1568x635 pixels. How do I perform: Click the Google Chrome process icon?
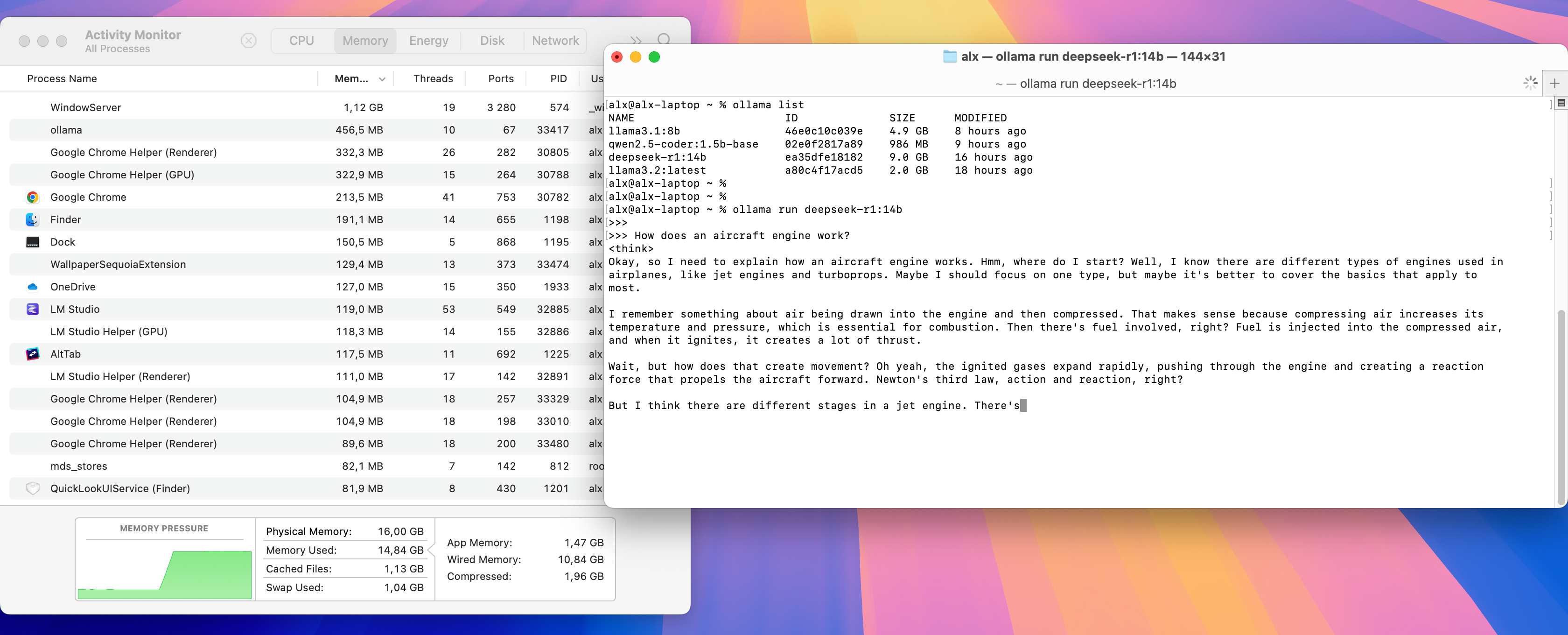[x=33, y=197]
